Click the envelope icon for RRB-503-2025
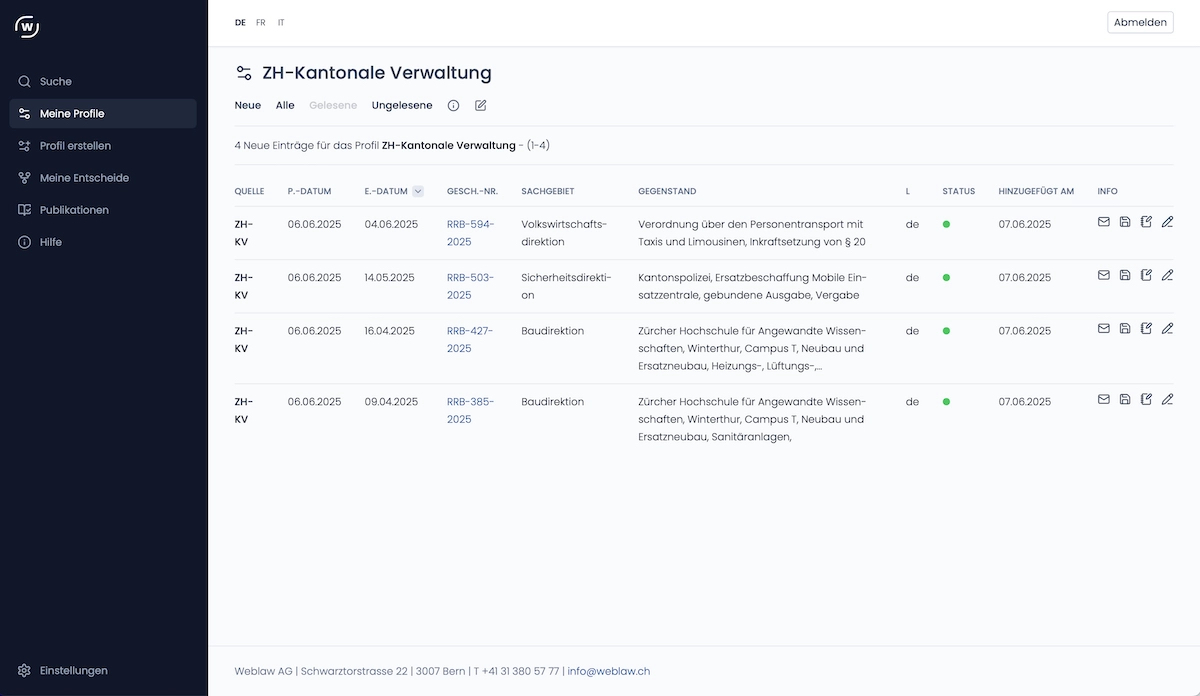 point(1104,275)
